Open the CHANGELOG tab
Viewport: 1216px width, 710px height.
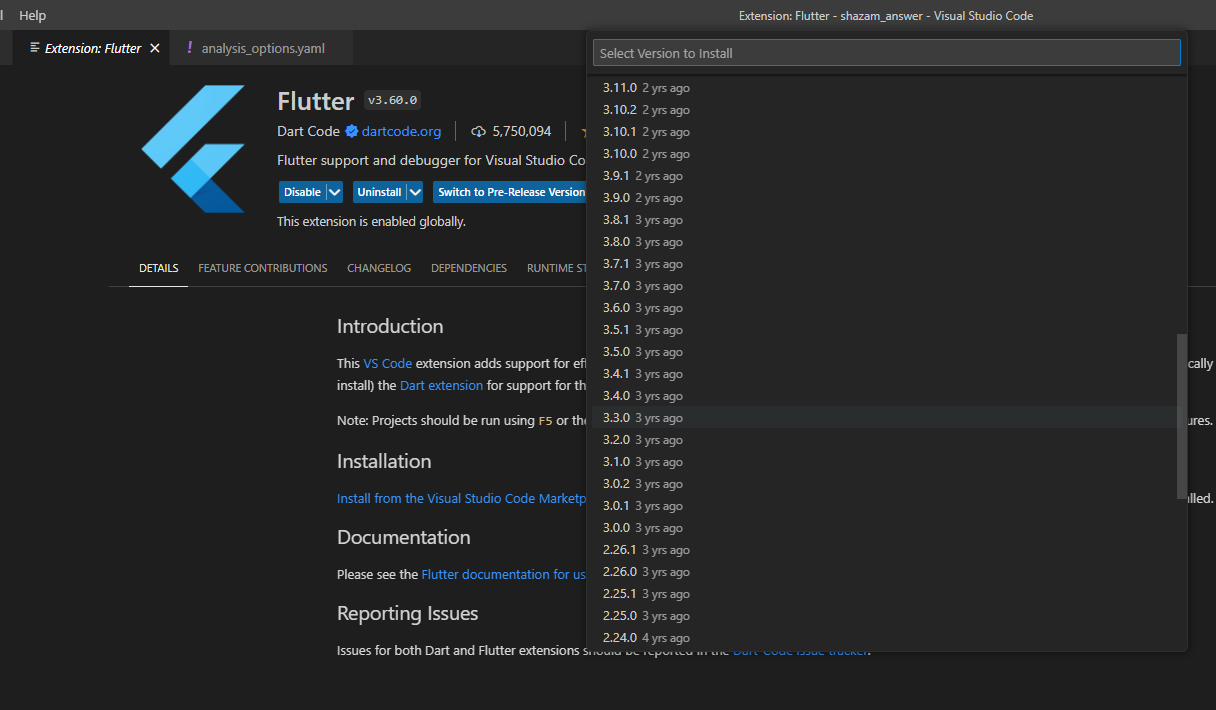(x=379, y=268)
